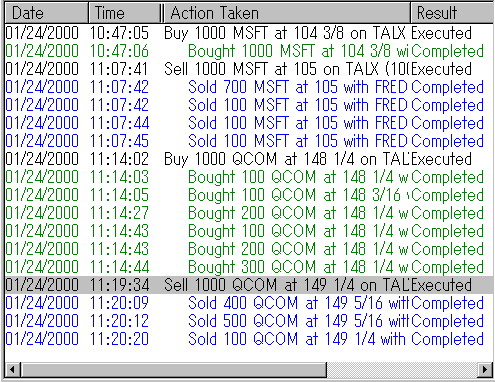
Task: Select row 'Buy 1000 MSFT at 104 3/8'
Action: point(249,33)
